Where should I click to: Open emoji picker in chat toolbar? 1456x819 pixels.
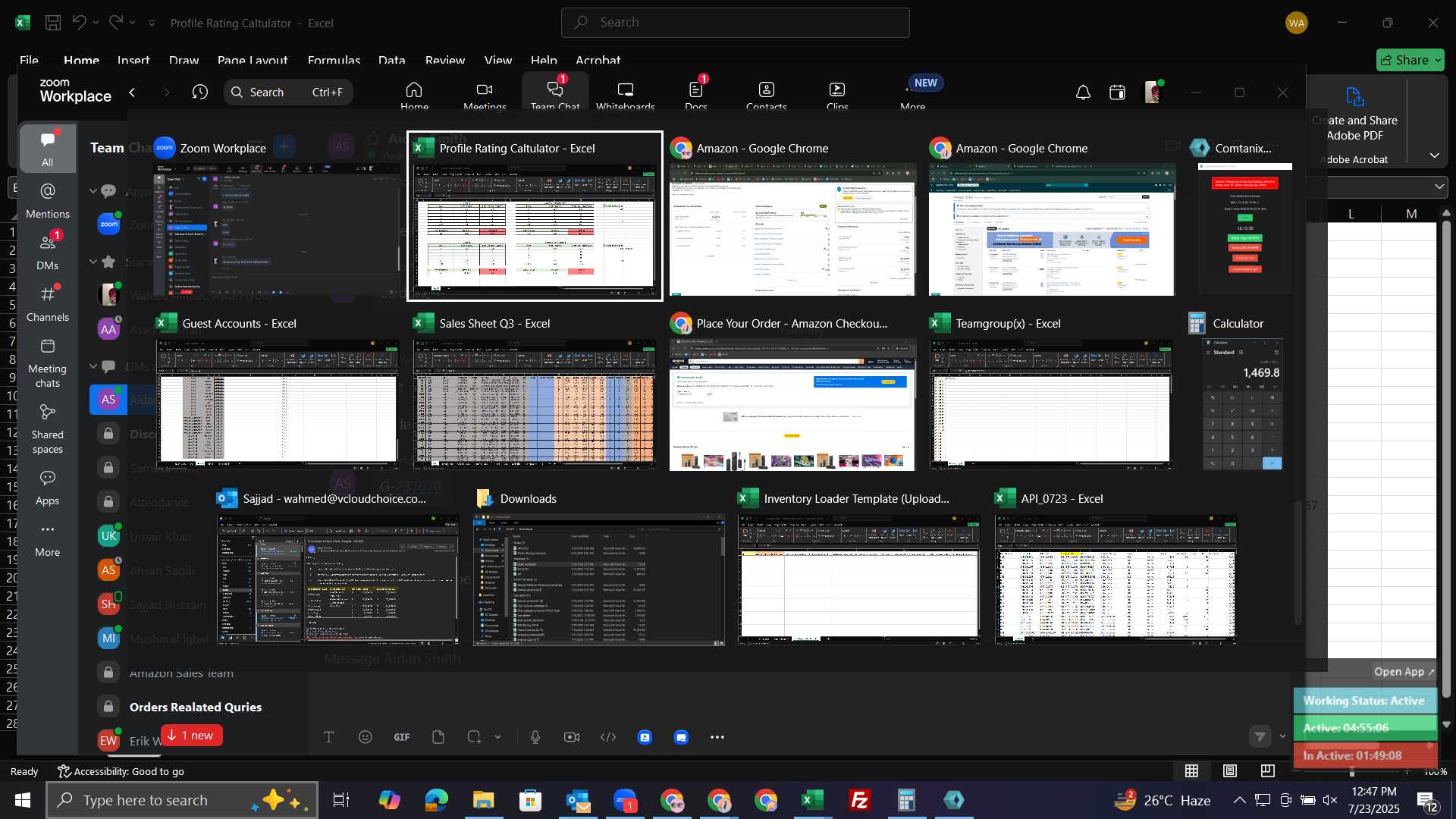tap(366, 737)
